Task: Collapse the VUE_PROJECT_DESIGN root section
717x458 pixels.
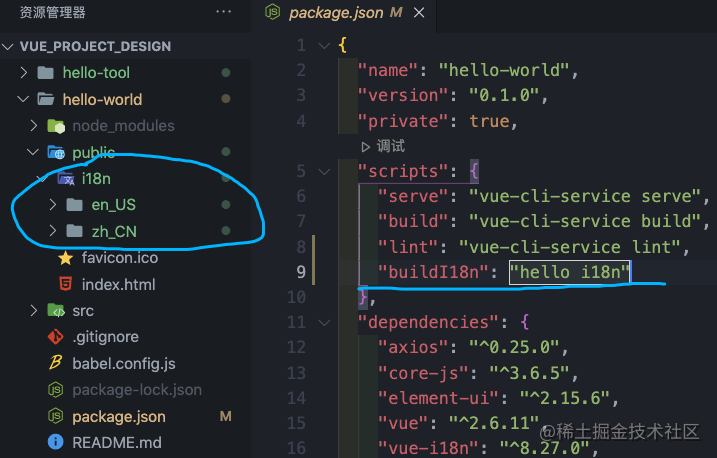Action: click(11, 46)
